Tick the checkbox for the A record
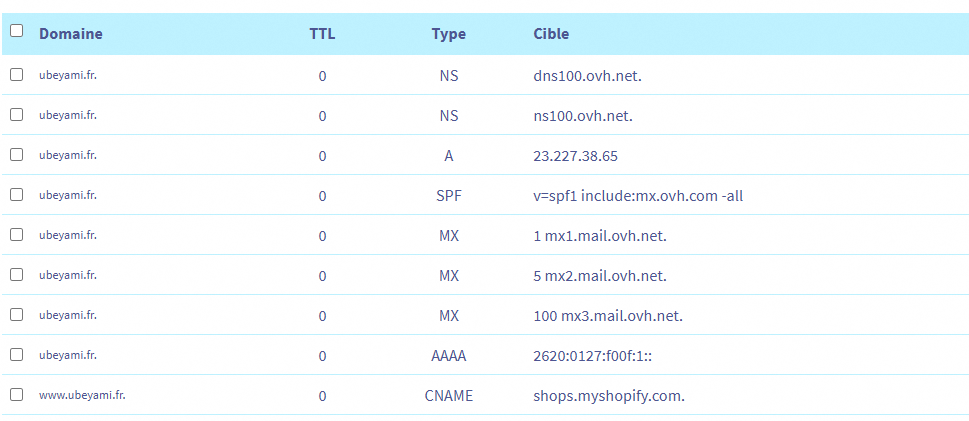 coord(16,155)
